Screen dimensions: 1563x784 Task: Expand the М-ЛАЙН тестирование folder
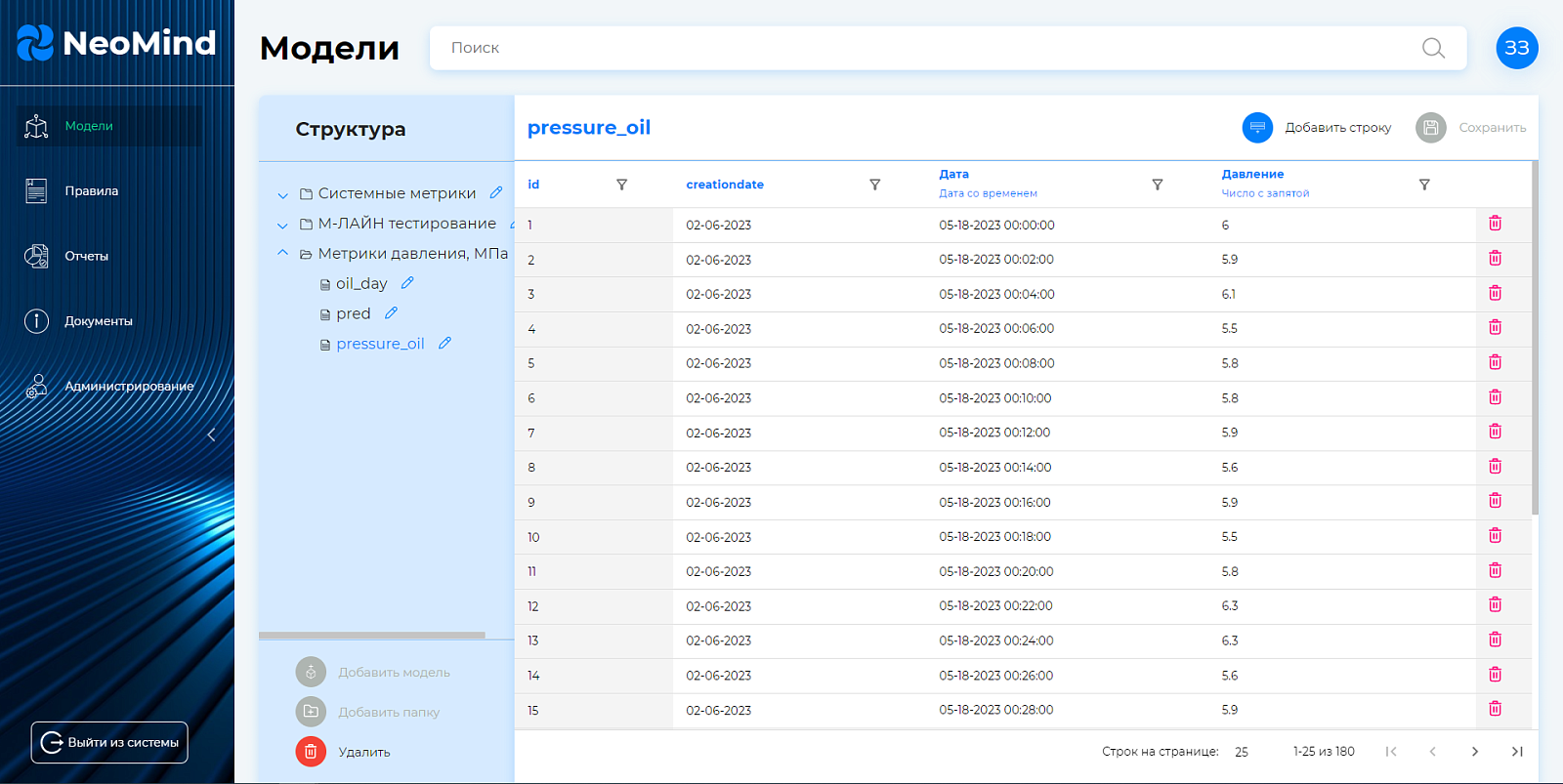pyautogui.click(x=282, y=226)
